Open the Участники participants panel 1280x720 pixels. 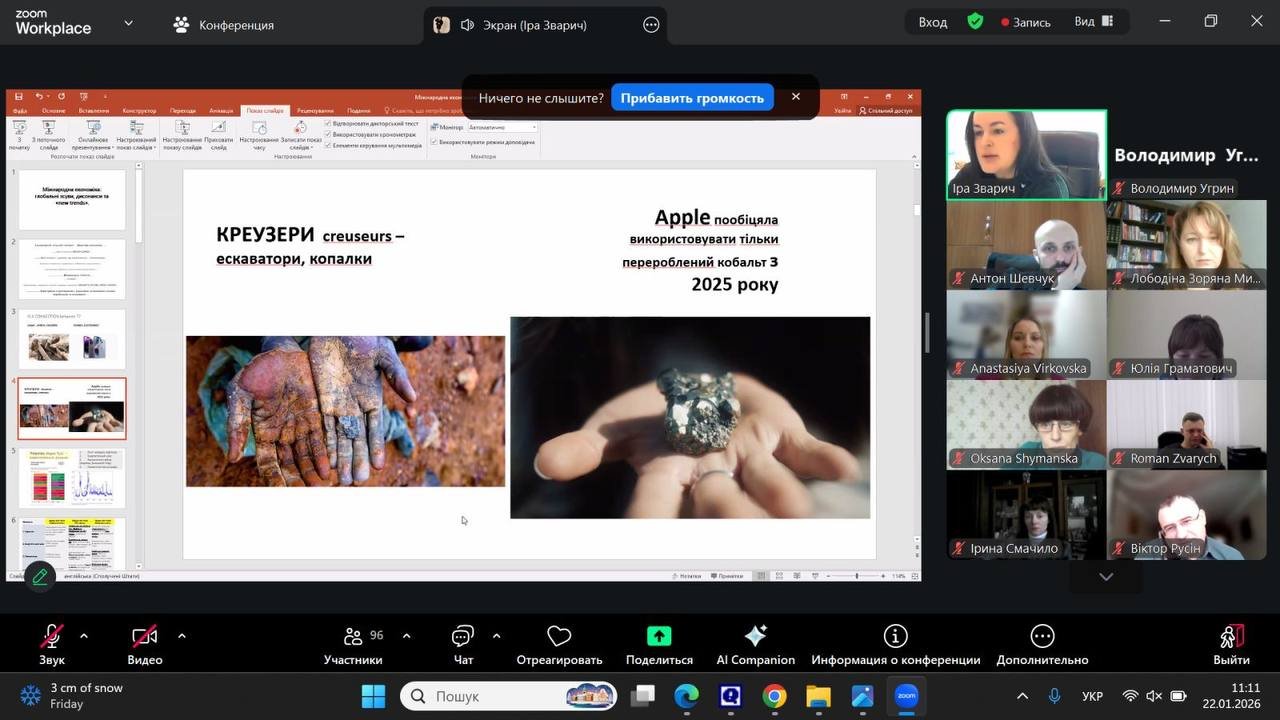point(353,637)
